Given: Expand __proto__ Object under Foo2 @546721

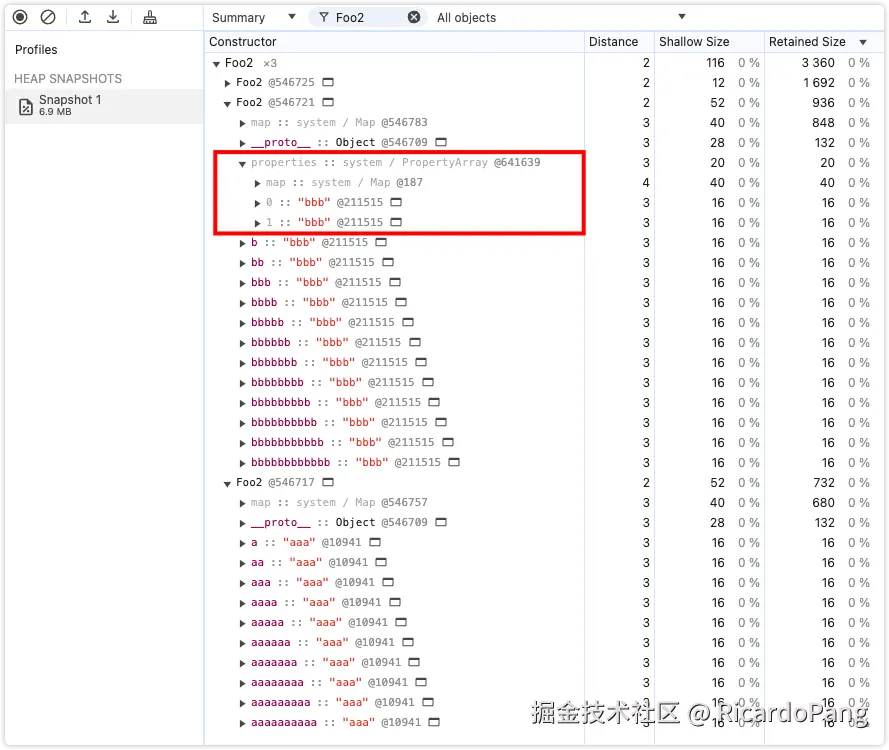Looking at the screenshot, I should coord(242,143).
